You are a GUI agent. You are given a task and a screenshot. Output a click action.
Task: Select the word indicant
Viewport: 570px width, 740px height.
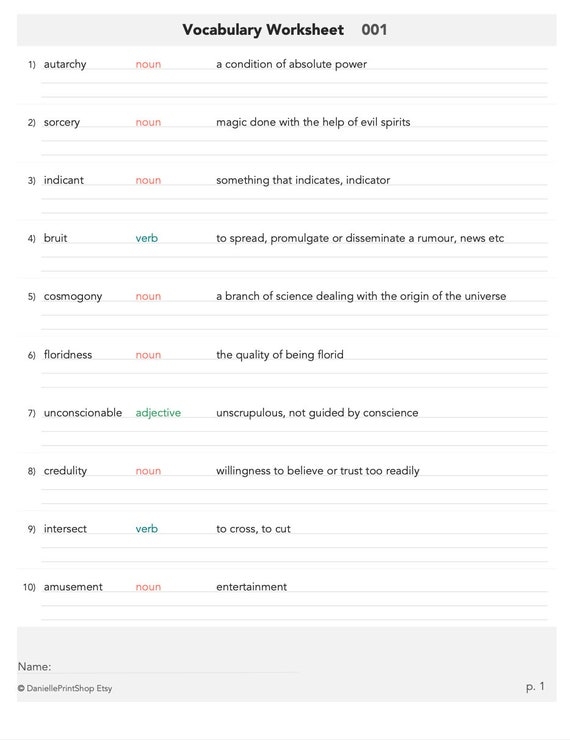tap(63, 180)
